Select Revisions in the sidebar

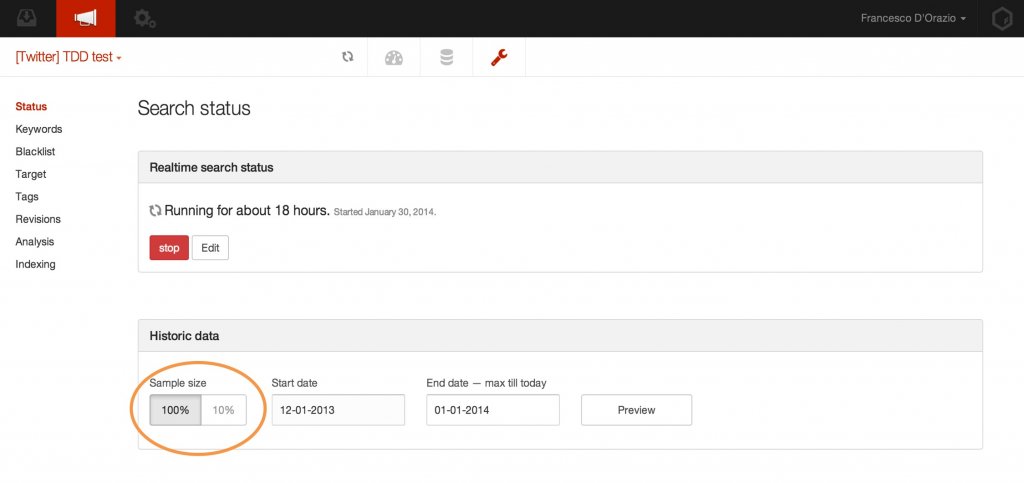[x=38, y=219]
